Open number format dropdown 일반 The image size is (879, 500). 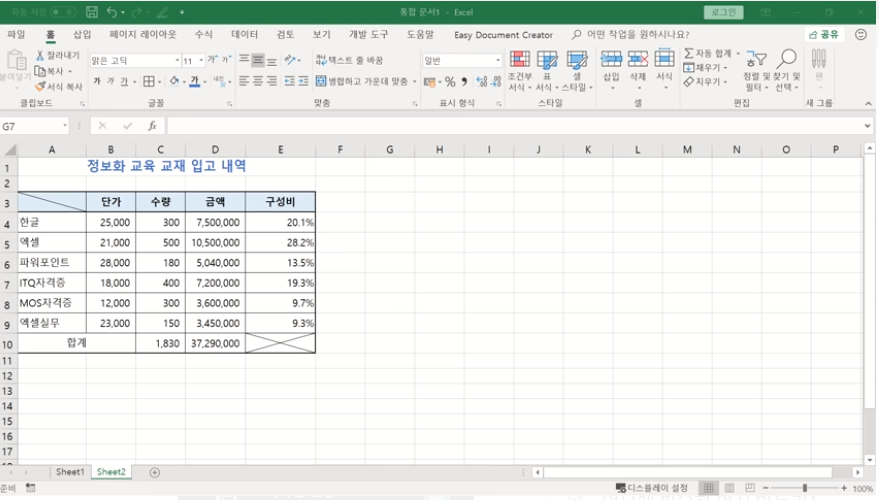498,60
